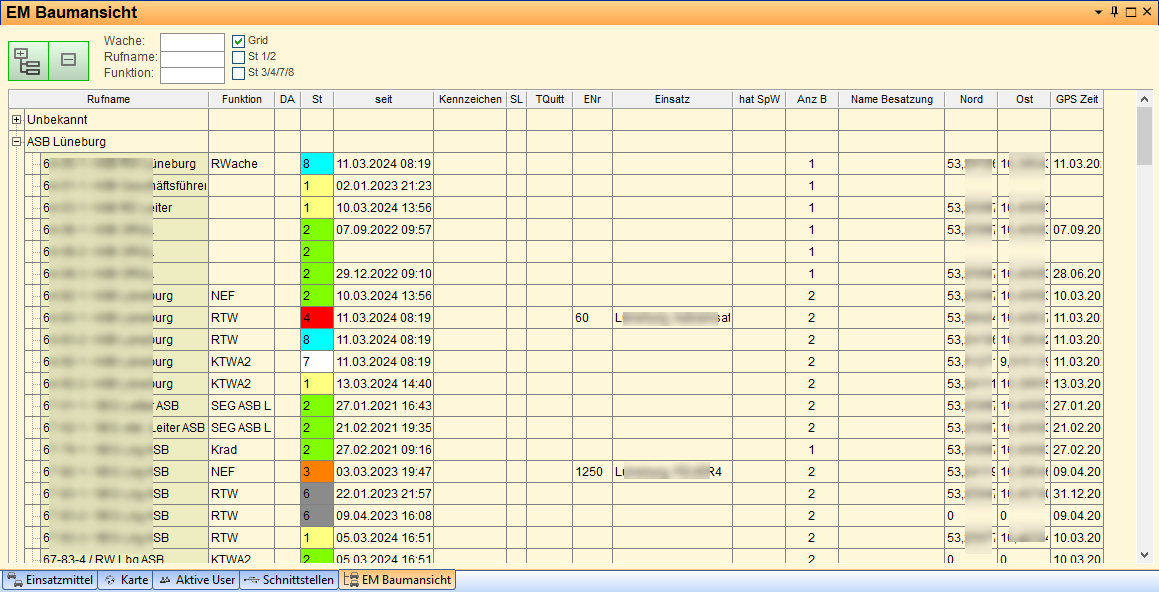Enable the St 3/4/7/8 filter checkbox
The width and height of the screenshot is (1159, 592).
pos(239,73)
